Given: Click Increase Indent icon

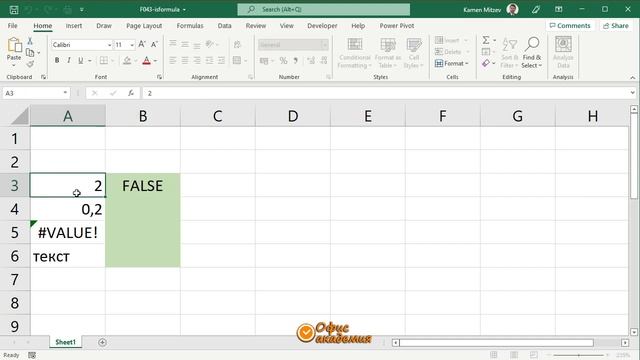Looking at the screenshot, I should (221, 60).
